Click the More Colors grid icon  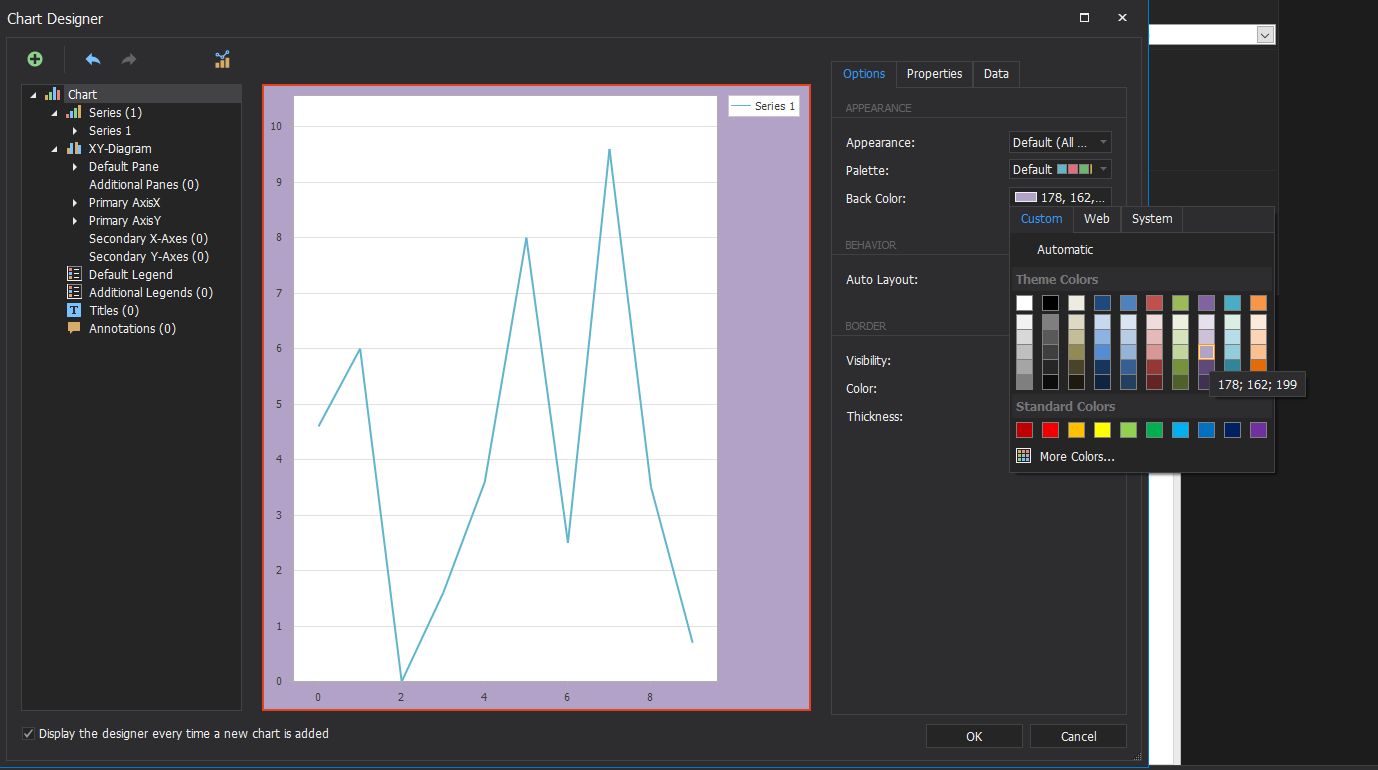pyautogui.click(x=1024, y=456)
